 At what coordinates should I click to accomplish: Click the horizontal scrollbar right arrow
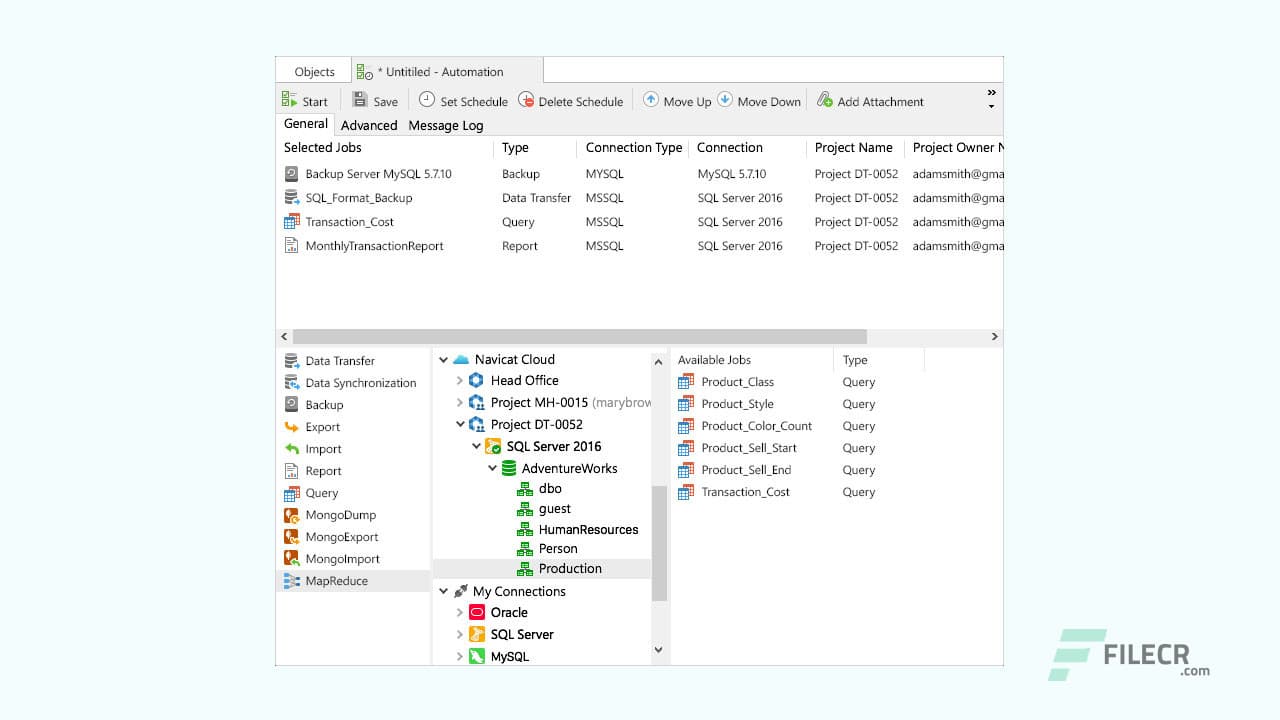(994, 337)
